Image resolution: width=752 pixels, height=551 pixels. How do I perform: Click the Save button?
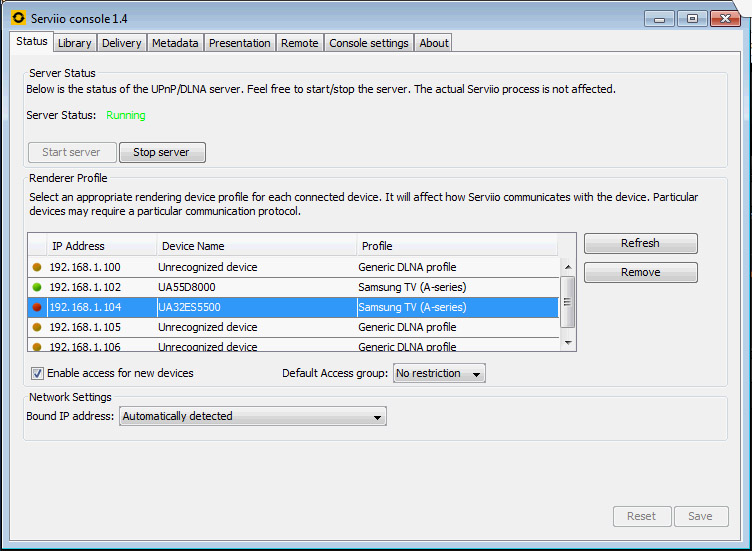click(x=701, y=516)
